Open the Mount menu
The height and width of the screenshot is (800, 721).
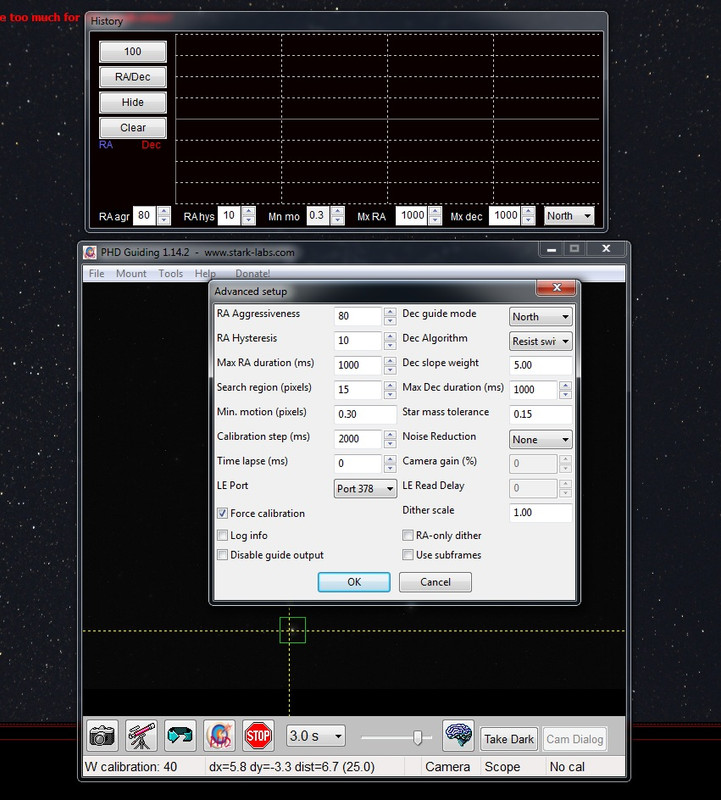point(131,273)
